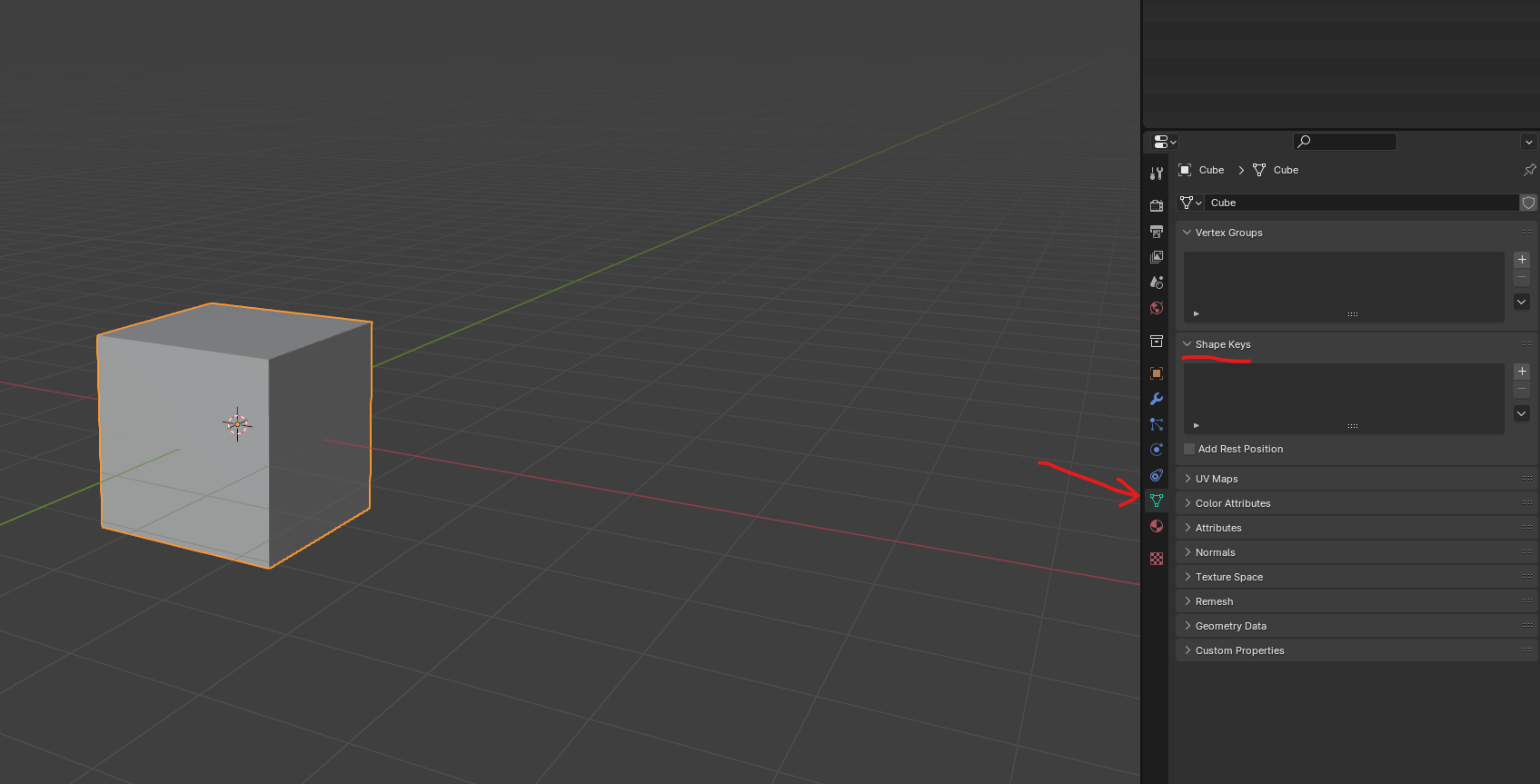
Task: Click the 3D cursor in viewport
Action: point(237,424)
